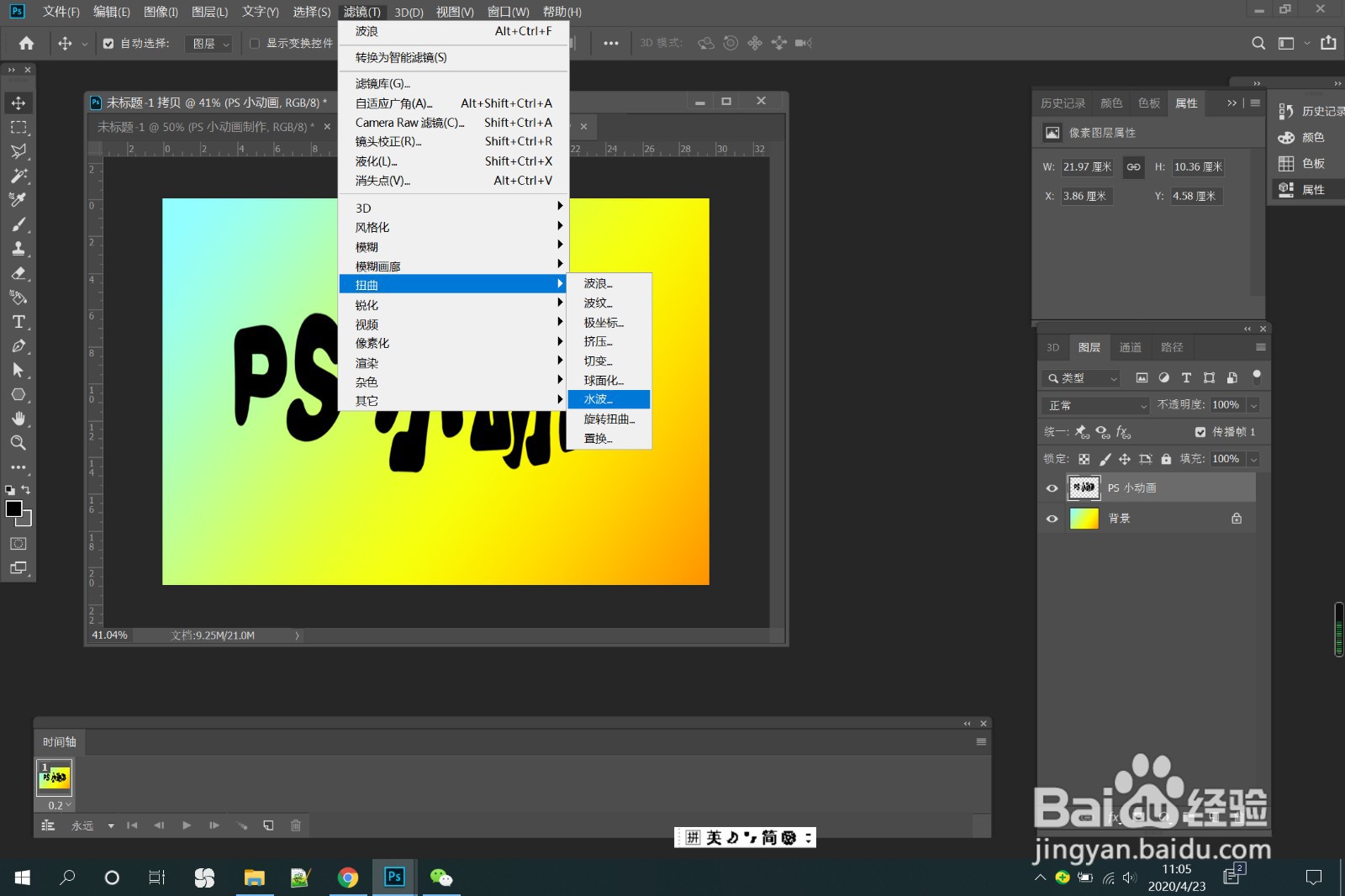Viewport: 1345px width, 896px height.
Task: Expand the 模糊 filter submenu
Action: (452, 246)
